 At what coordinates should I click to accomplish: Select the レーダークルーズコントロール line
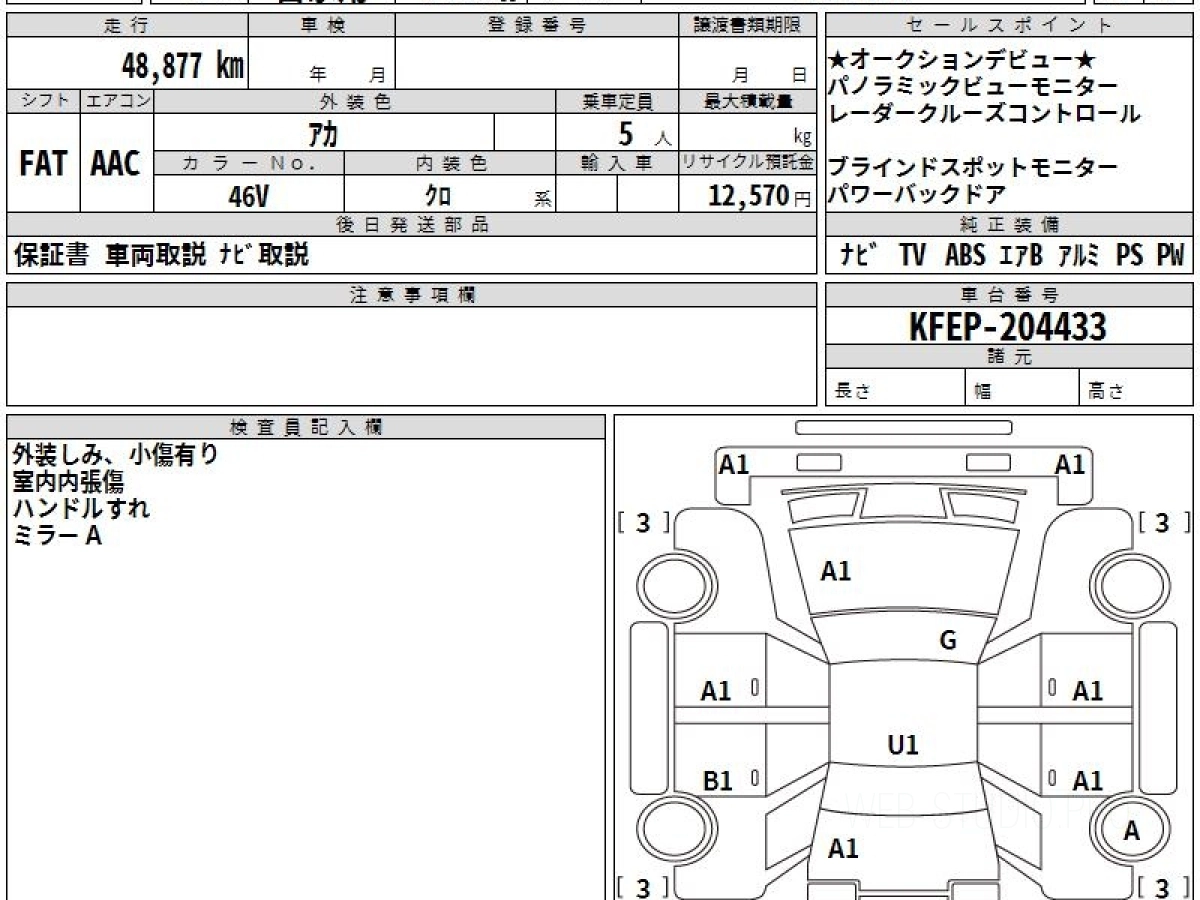[x=984, y=114]
